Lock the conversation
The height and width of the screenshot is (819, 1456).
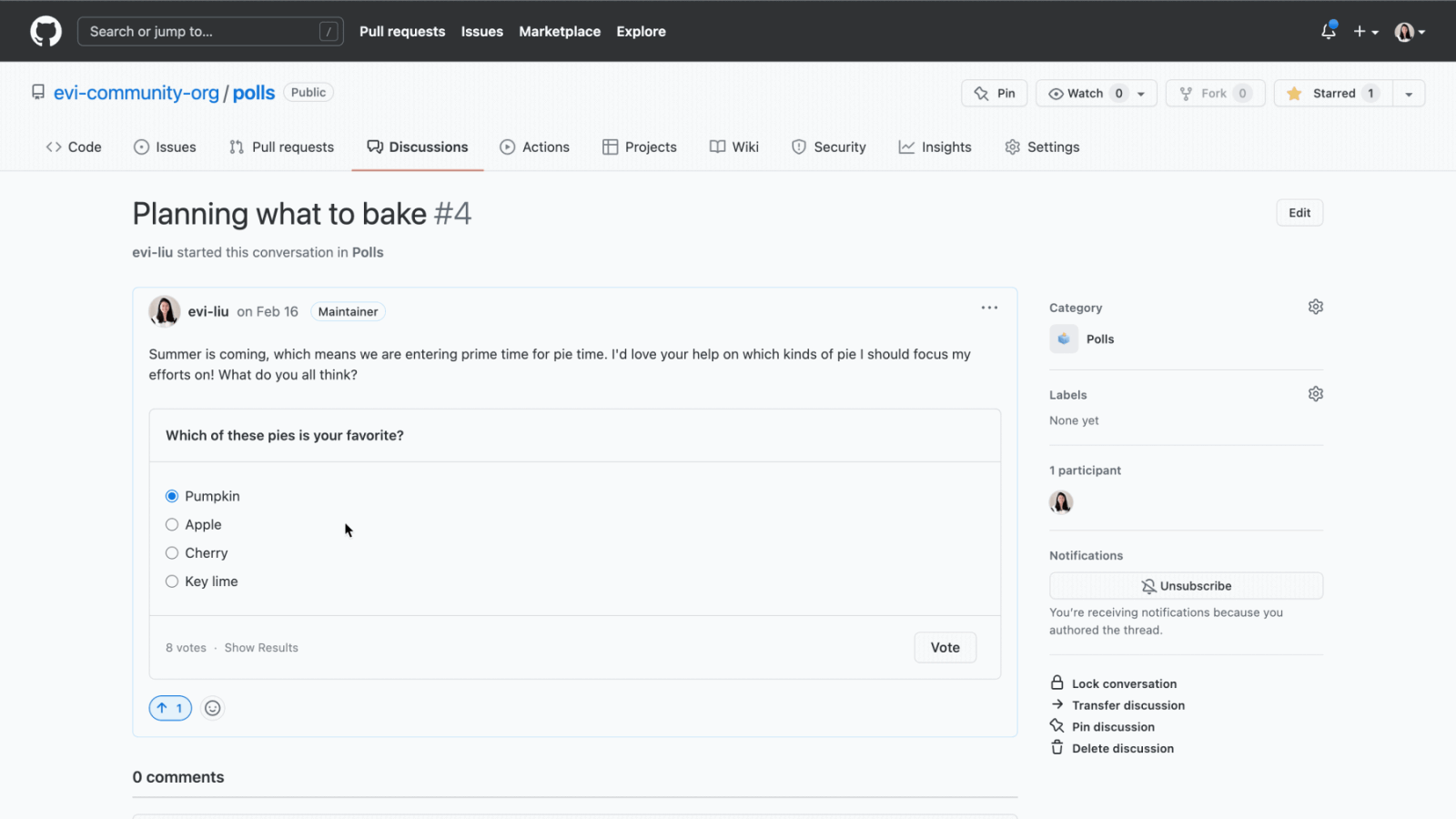click(1124, 682)
